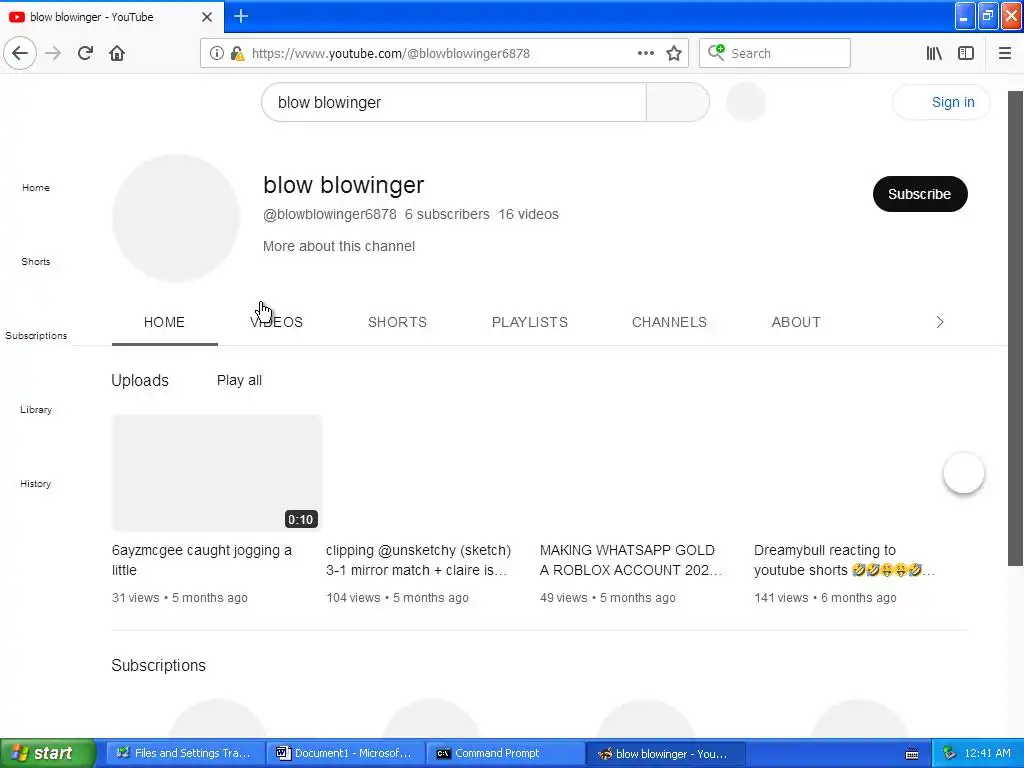This screenshot has height=768, width=1024.
Task: Open More about this channel
Action: [x=338, y=246]
